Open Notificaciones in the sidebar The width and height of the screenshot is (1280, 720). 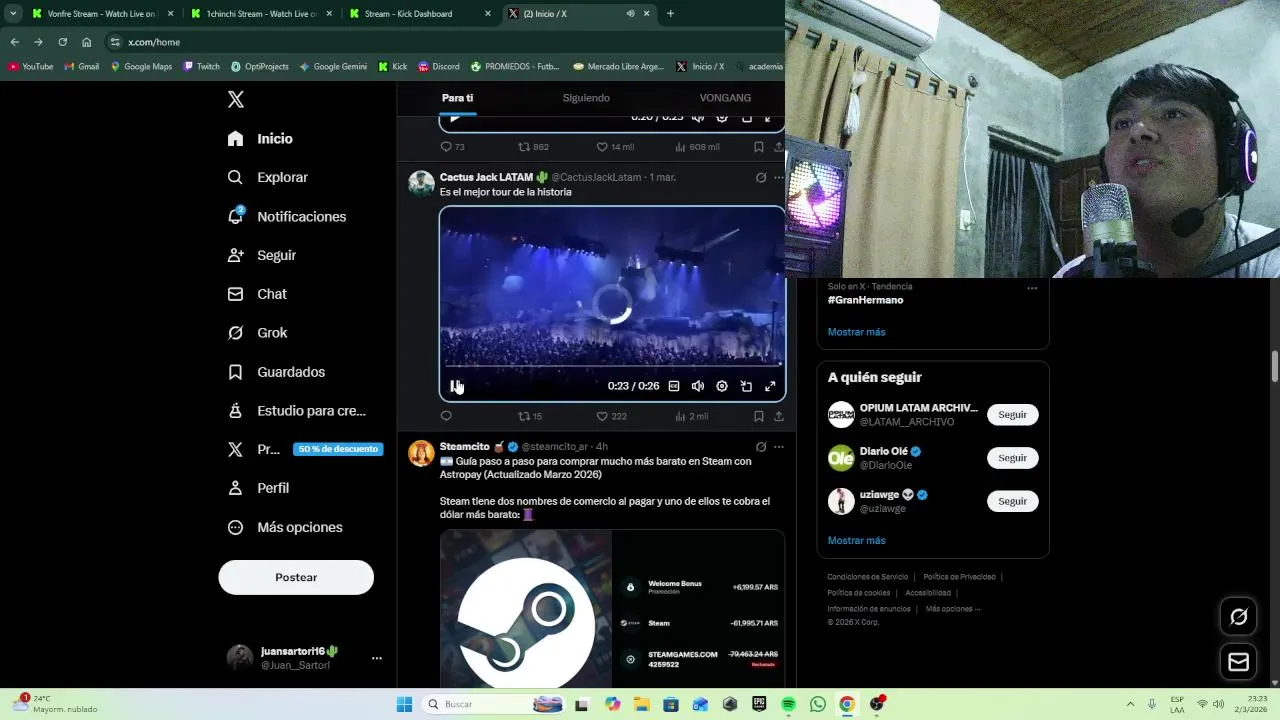286,216
